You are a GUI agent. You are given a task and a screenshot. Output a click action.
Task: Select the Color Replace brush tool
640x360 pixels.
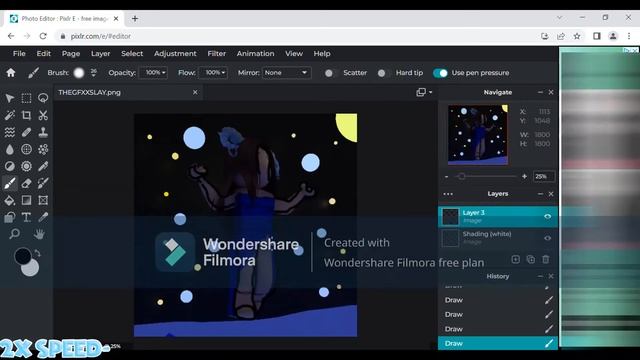43,183
